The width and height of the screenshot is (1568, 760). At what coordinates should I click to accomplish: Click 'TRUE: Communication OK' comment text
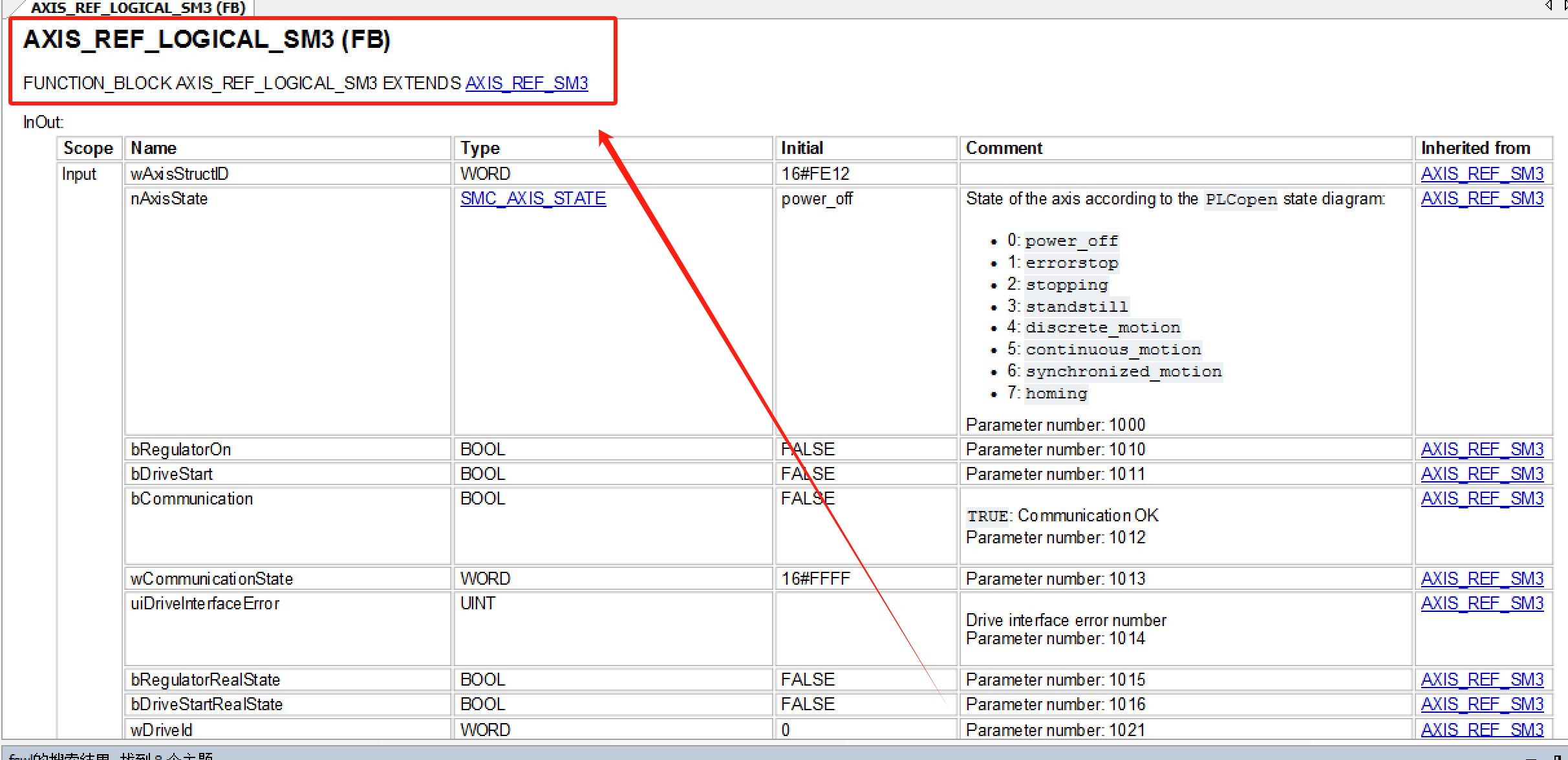1062,516
